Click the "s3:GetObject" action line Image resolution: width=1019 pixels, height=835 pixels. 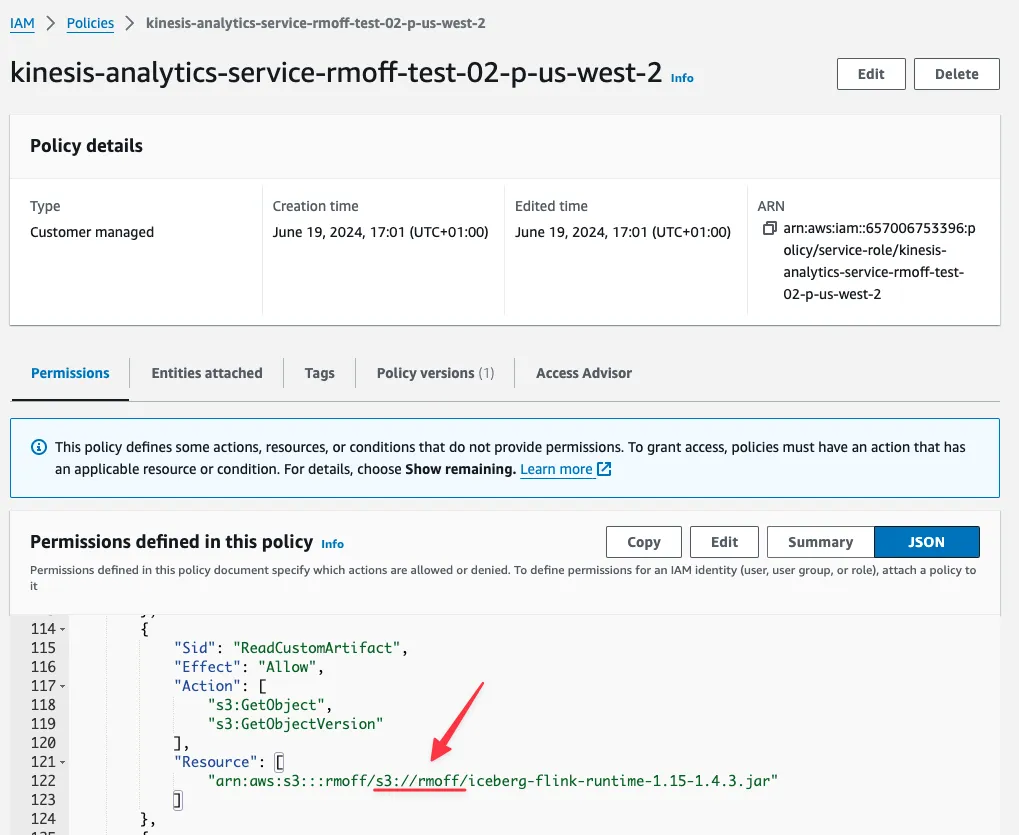coord(270,705)
